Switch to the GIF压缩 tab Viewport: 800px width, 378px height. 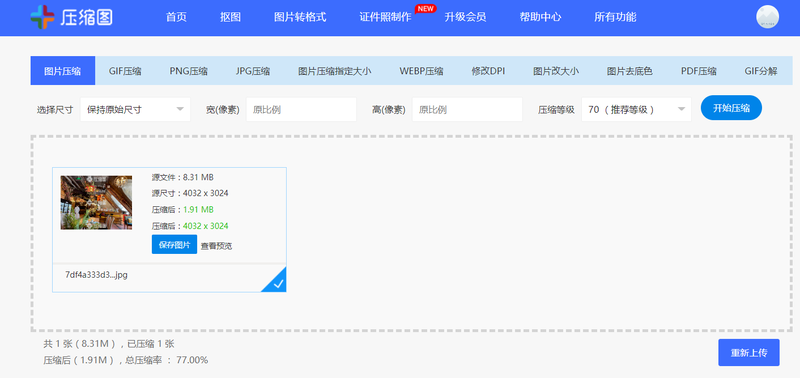125,71
